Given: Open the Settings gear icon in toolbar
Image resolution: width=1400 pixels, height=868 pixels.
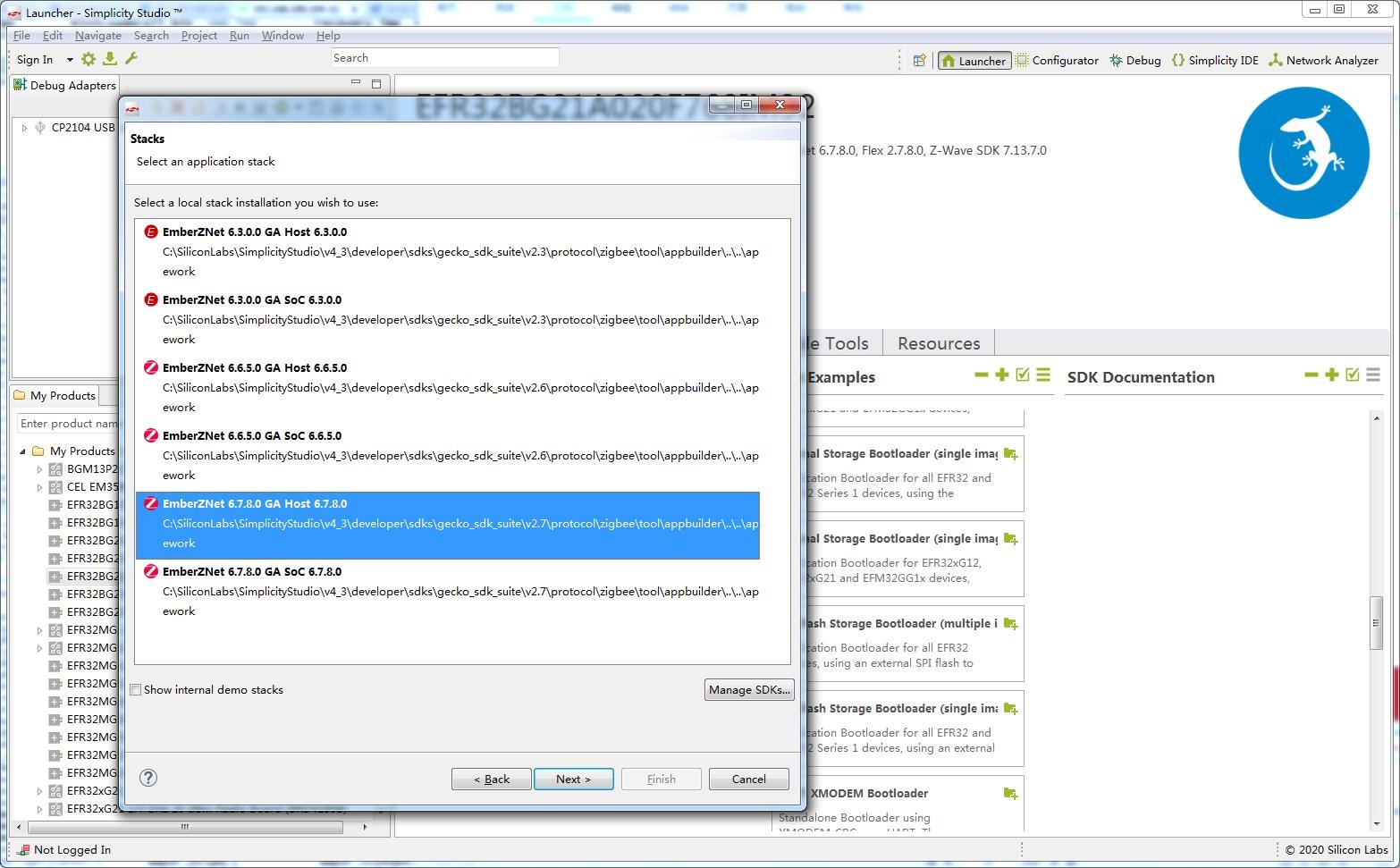Looking at the screenshot, I should coord(88,59).
